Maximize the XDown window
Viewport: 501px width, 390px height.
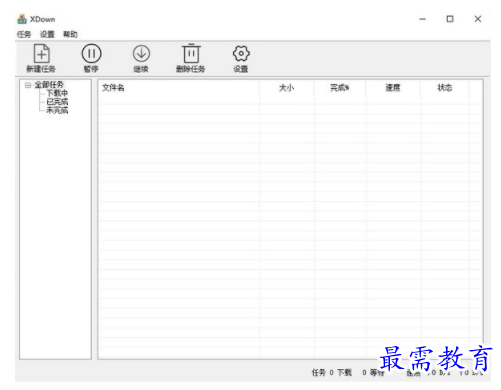point(450,19)
